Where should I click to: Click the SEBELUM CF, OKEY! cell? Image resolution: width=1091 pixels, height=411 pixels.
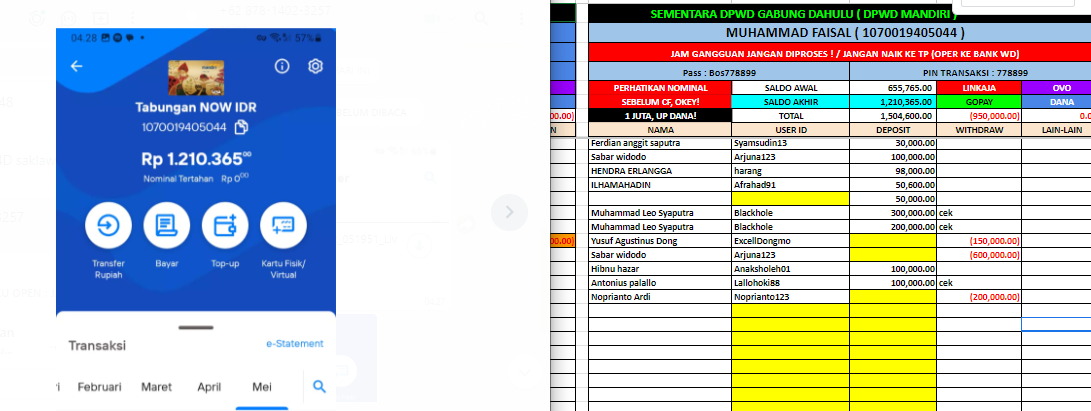660,102
